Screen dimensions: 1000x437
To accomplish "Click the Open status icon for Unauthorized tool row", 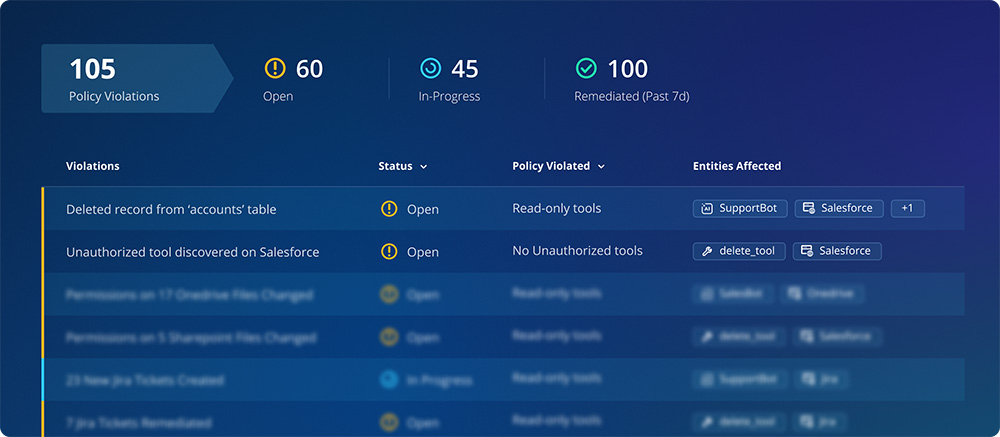I will 389,251.
